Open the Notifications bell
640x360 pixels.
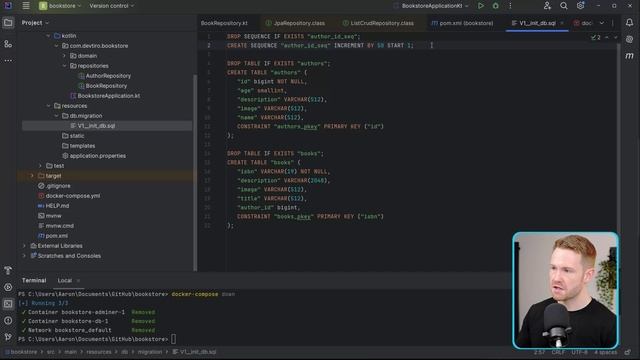(629, 23)
